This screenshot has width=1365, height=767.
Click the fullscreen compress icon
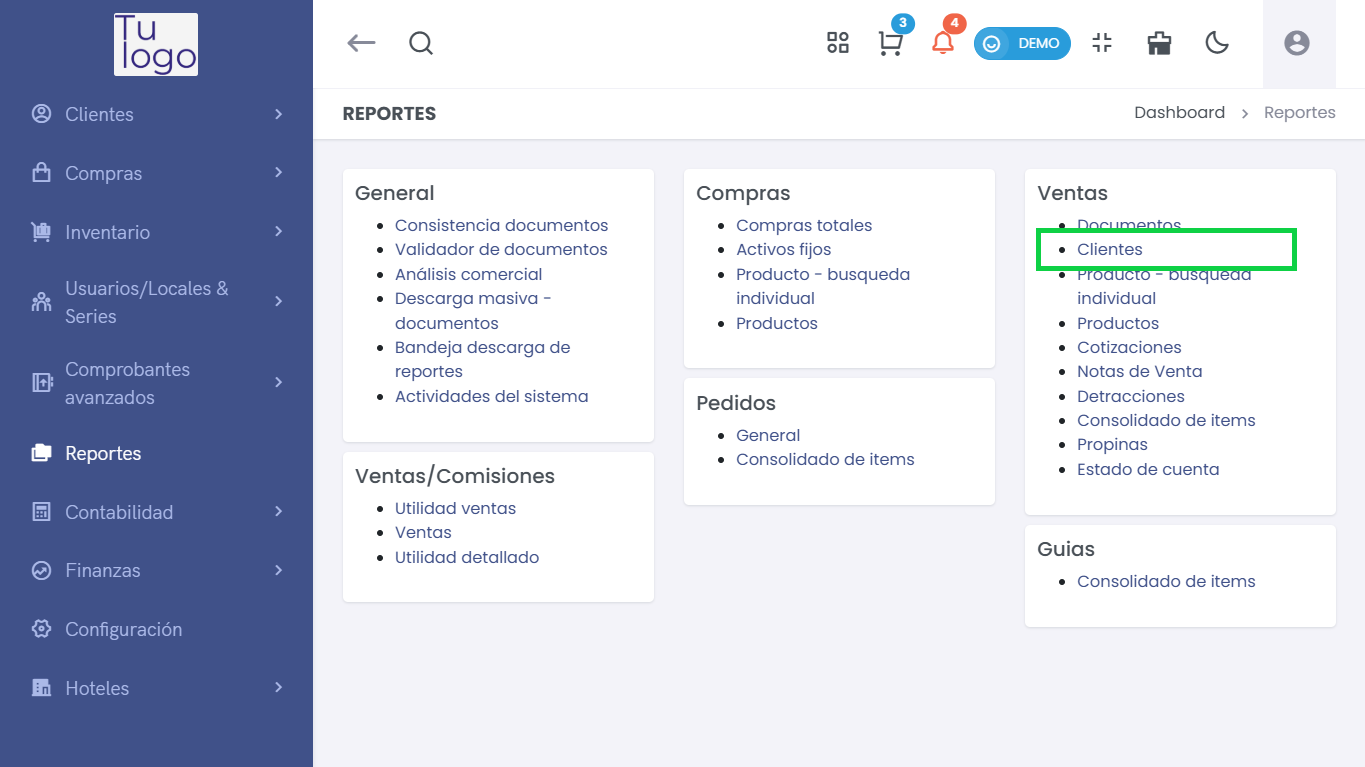[x=1102, y=43]
